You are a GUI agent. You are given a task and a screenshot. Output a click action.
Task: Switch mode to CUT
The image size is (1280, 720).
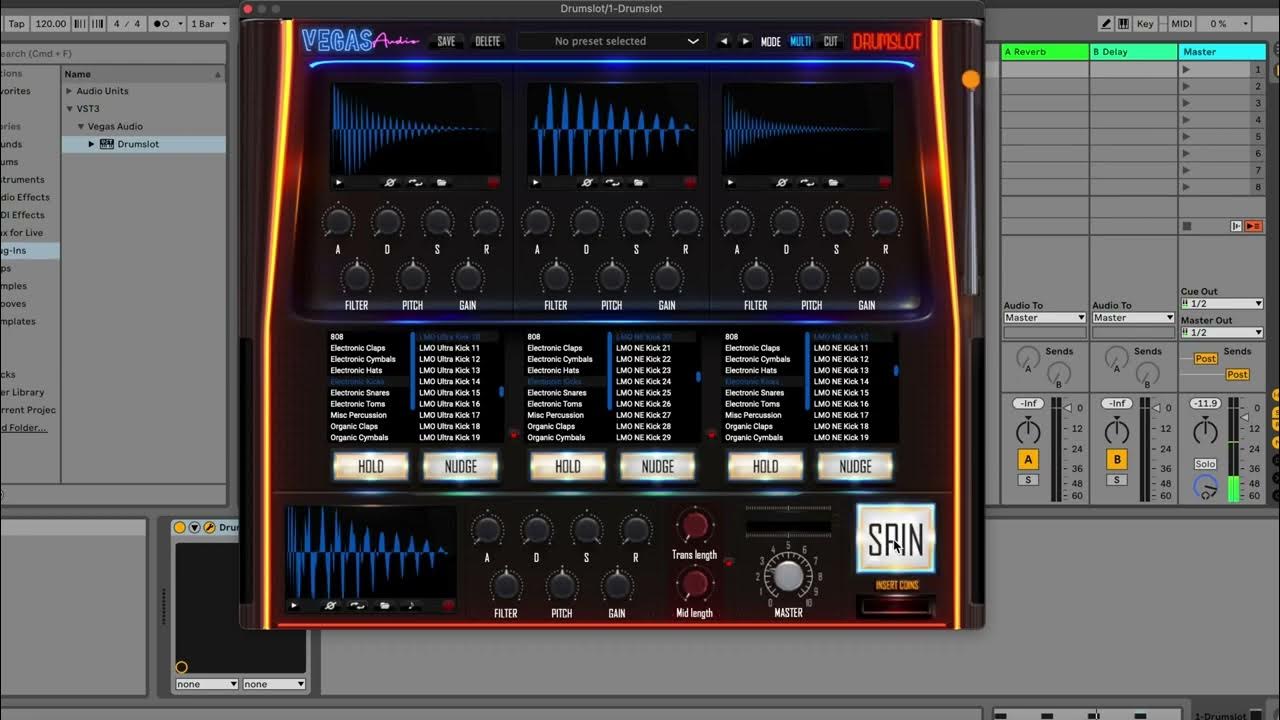point(831,41)
